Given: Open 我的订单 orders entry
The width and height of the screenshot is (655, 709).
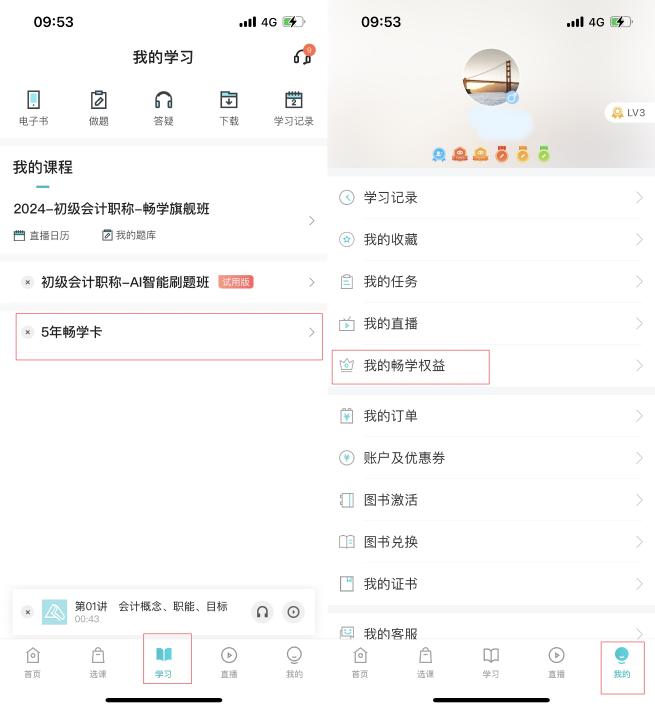Looking at the screenshot, I should pos(491,416).
